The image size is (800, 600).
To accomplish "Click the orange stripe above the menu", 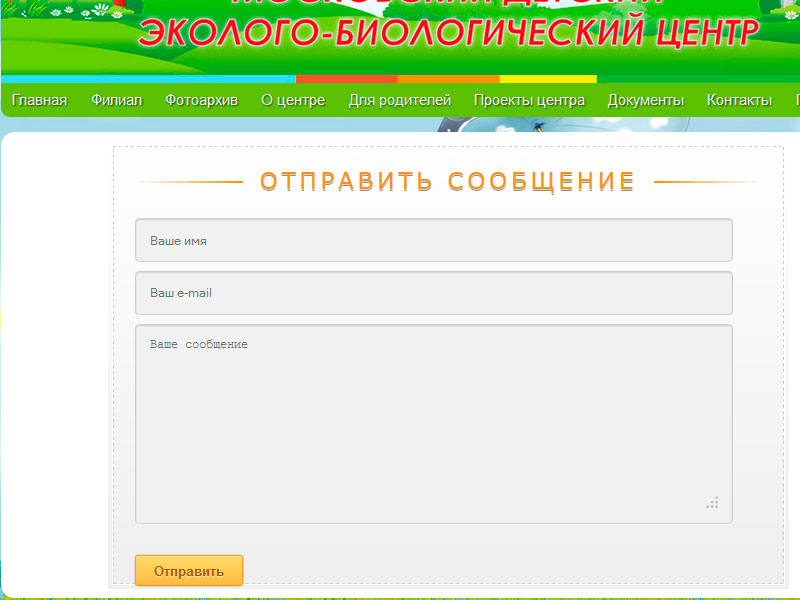I will pyautogui.click(x=448, y=79).
